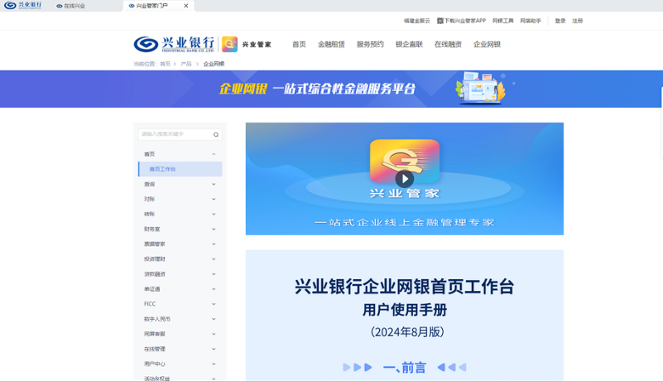Close the 兴业管家门户 browser tab

coord(186,5)
